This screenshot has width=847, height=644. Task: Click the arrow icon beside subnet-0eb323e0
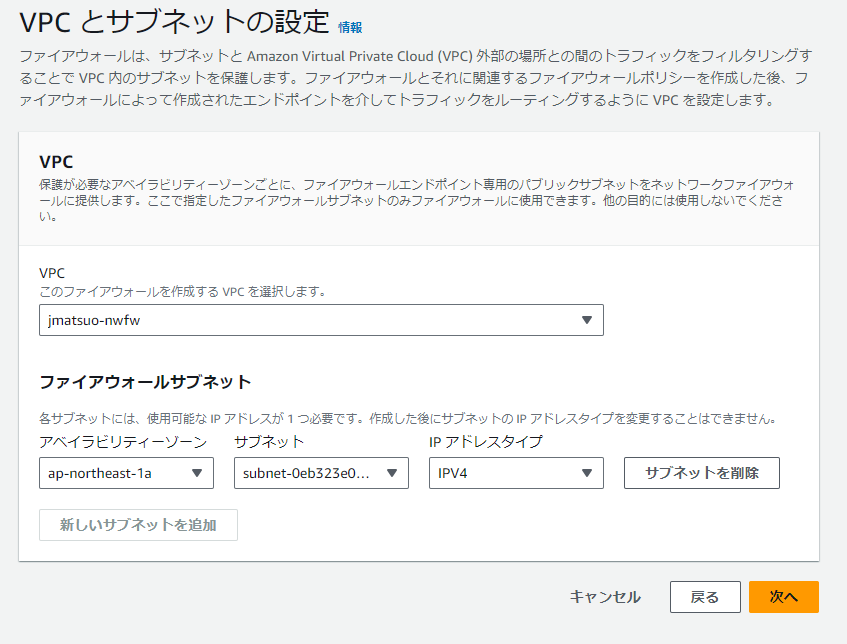coord(392,473)
